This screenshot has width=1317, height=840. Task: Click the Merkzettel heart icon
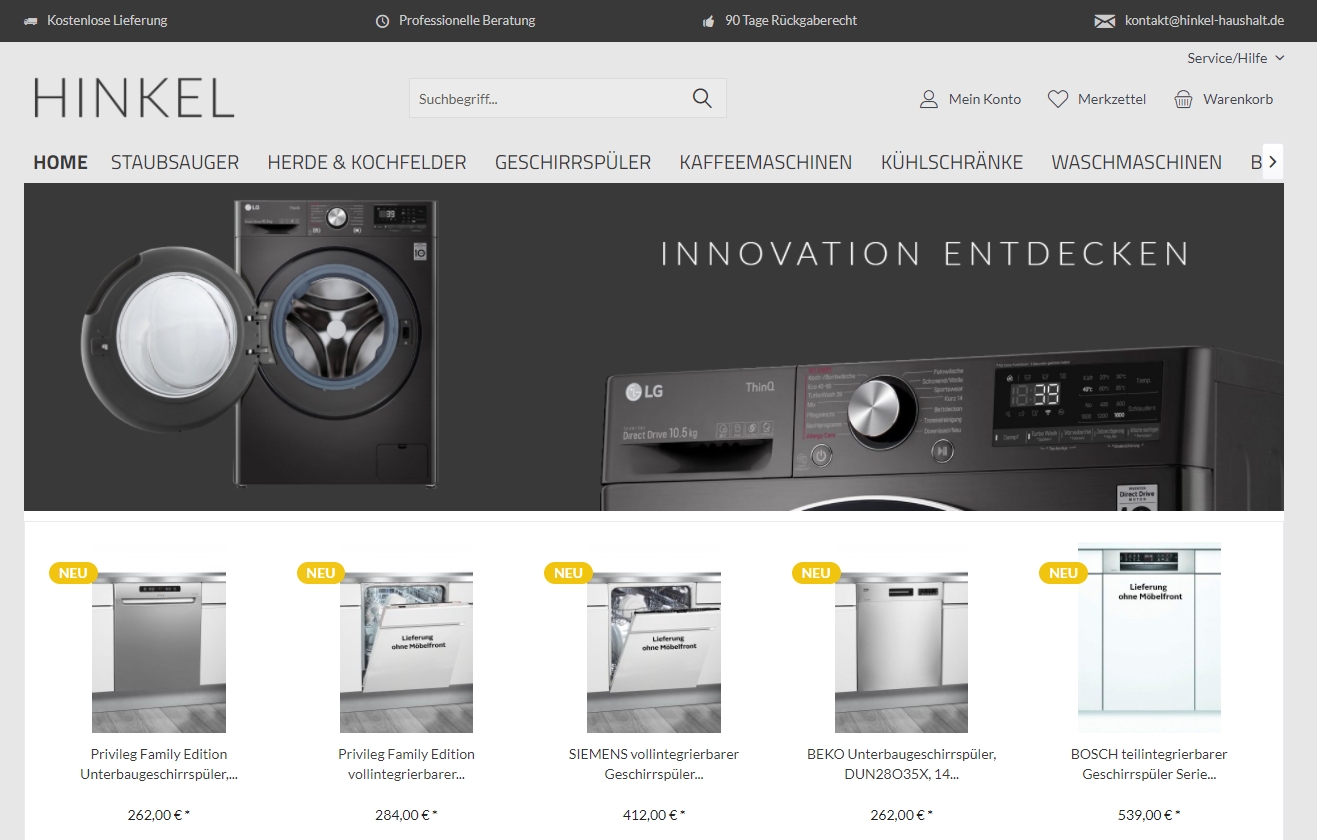tap(1058, 99)
